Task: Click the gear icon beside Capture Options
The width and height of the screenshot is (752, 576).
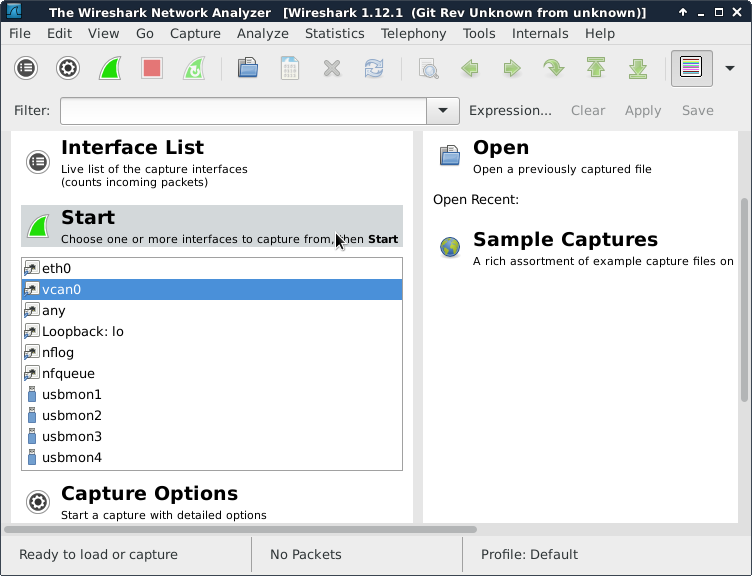Action: (x=38, y=502)
